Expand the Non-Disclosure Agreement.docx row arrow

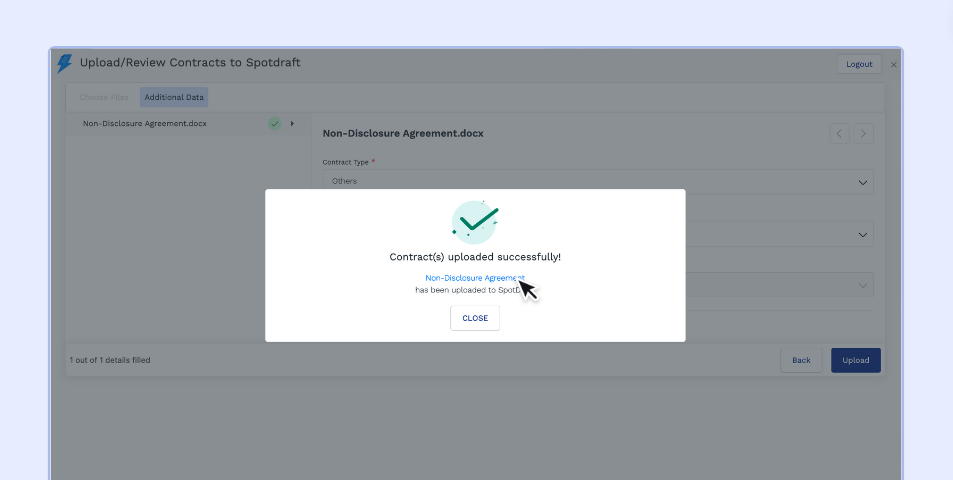click(x=292, y=124)
